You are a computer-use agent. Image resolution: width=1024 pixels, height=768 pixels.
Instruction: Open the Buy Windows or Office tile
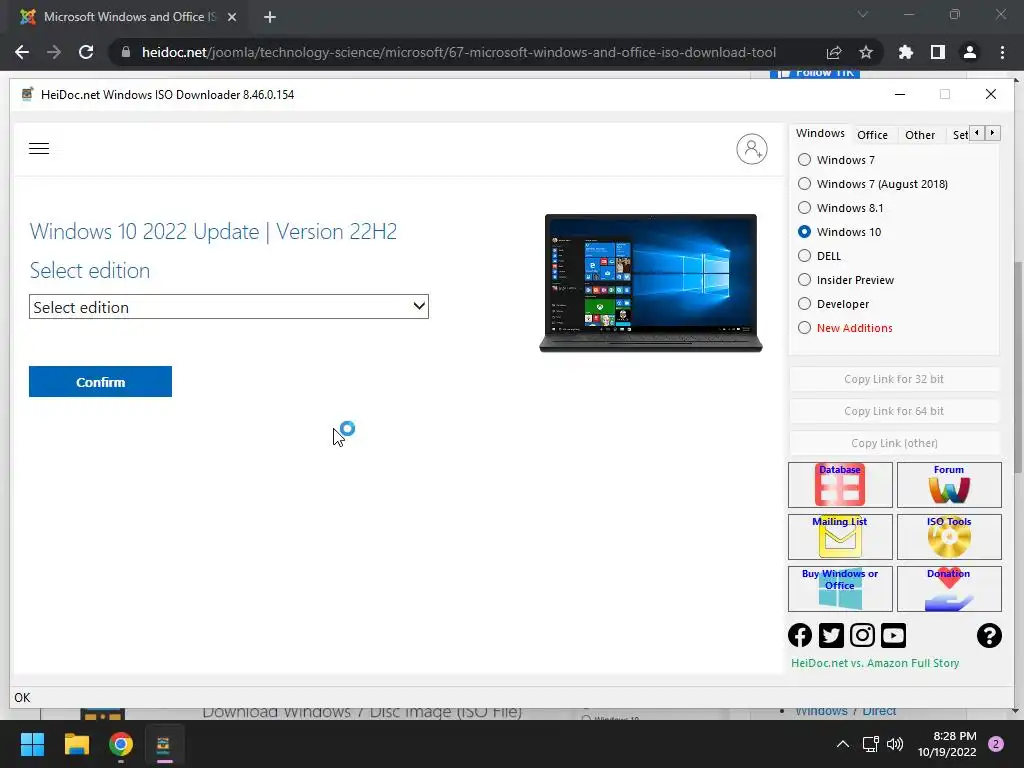tap(840, 589)
